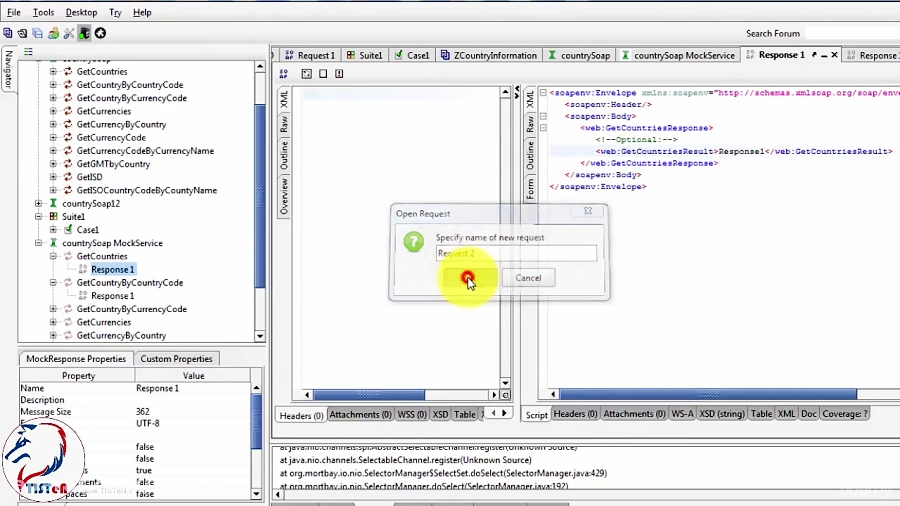Screen dimensions: 900x506
Task: Click the horizontal scrollbar of the response XML pane
Action: [x=708, y=394]
